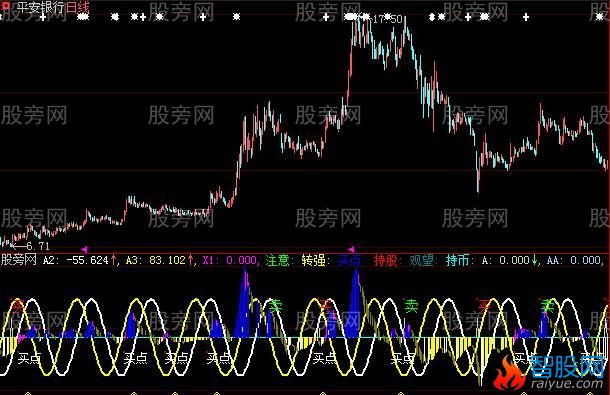
Task: Click the 17.50 high price label
Action: [x=387, y=19]
